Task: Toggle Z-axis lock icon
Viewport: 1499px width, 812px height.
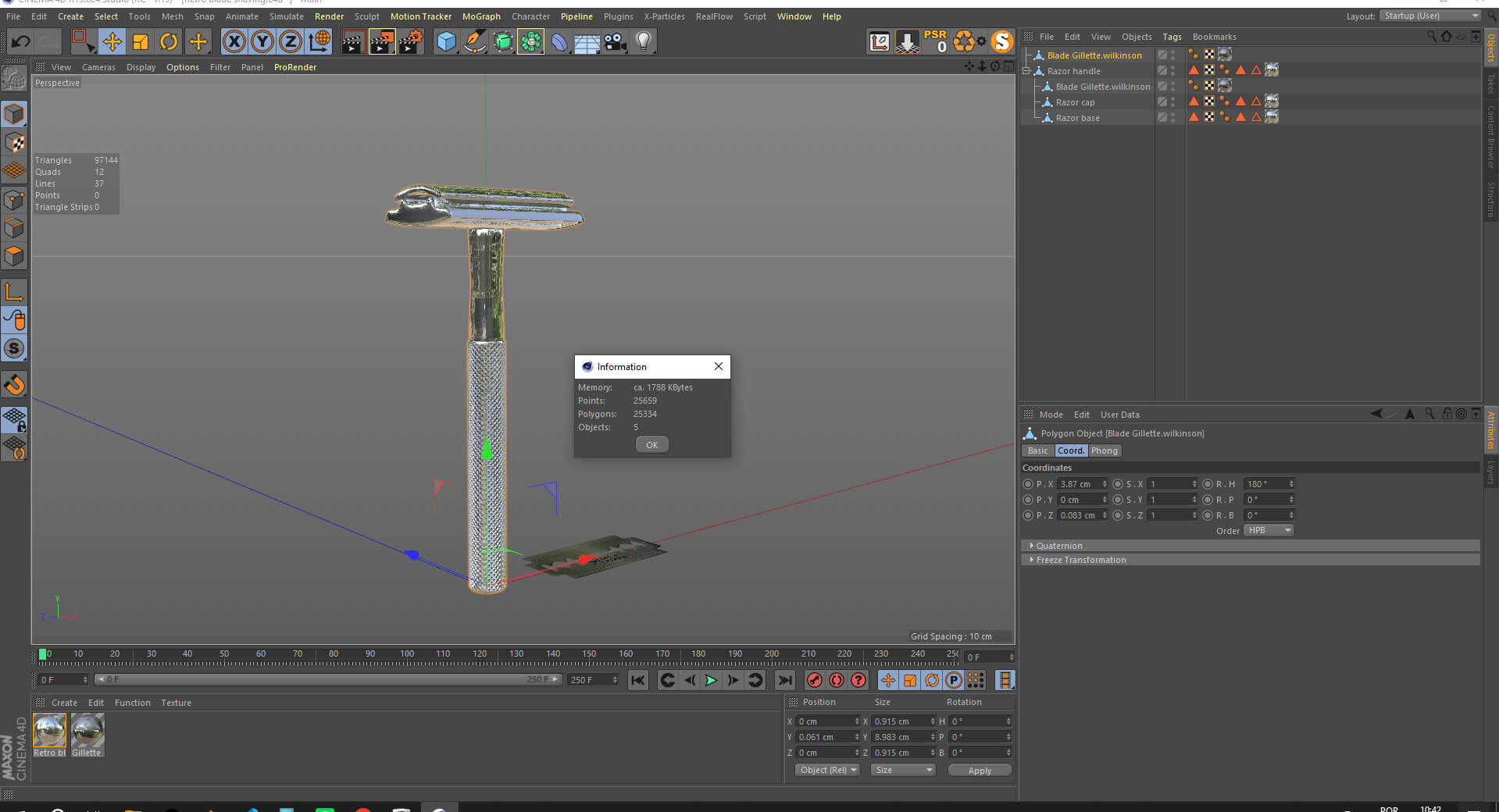Action: 290,41
